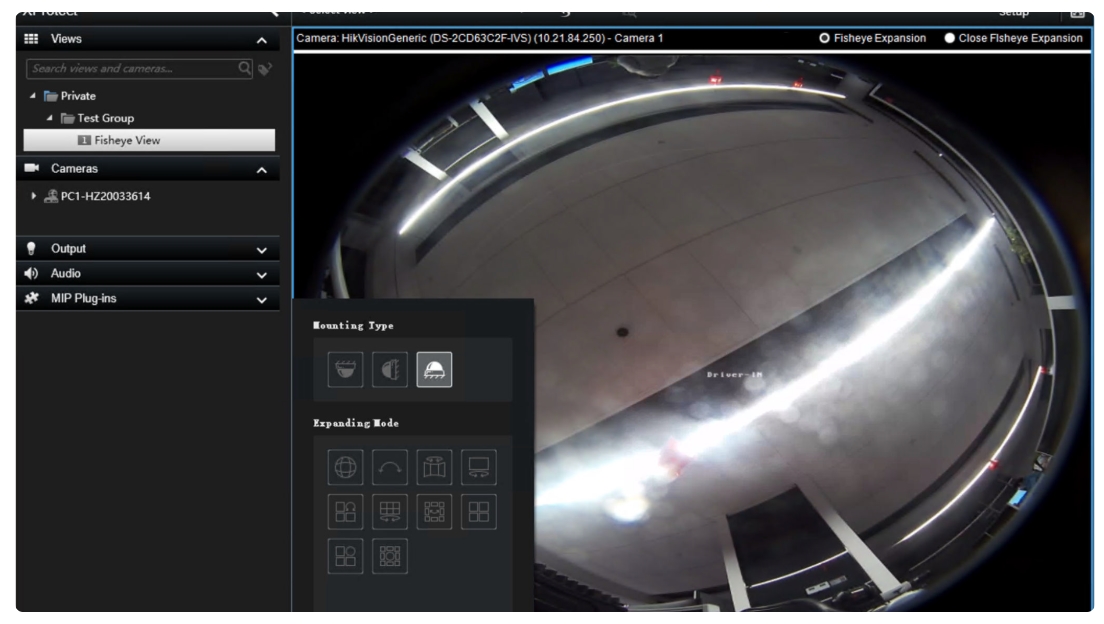Select the Fisheye Expansion radio button
Image resolution: width=1104 pixels, height=624 pixels.
coord(824,38)
